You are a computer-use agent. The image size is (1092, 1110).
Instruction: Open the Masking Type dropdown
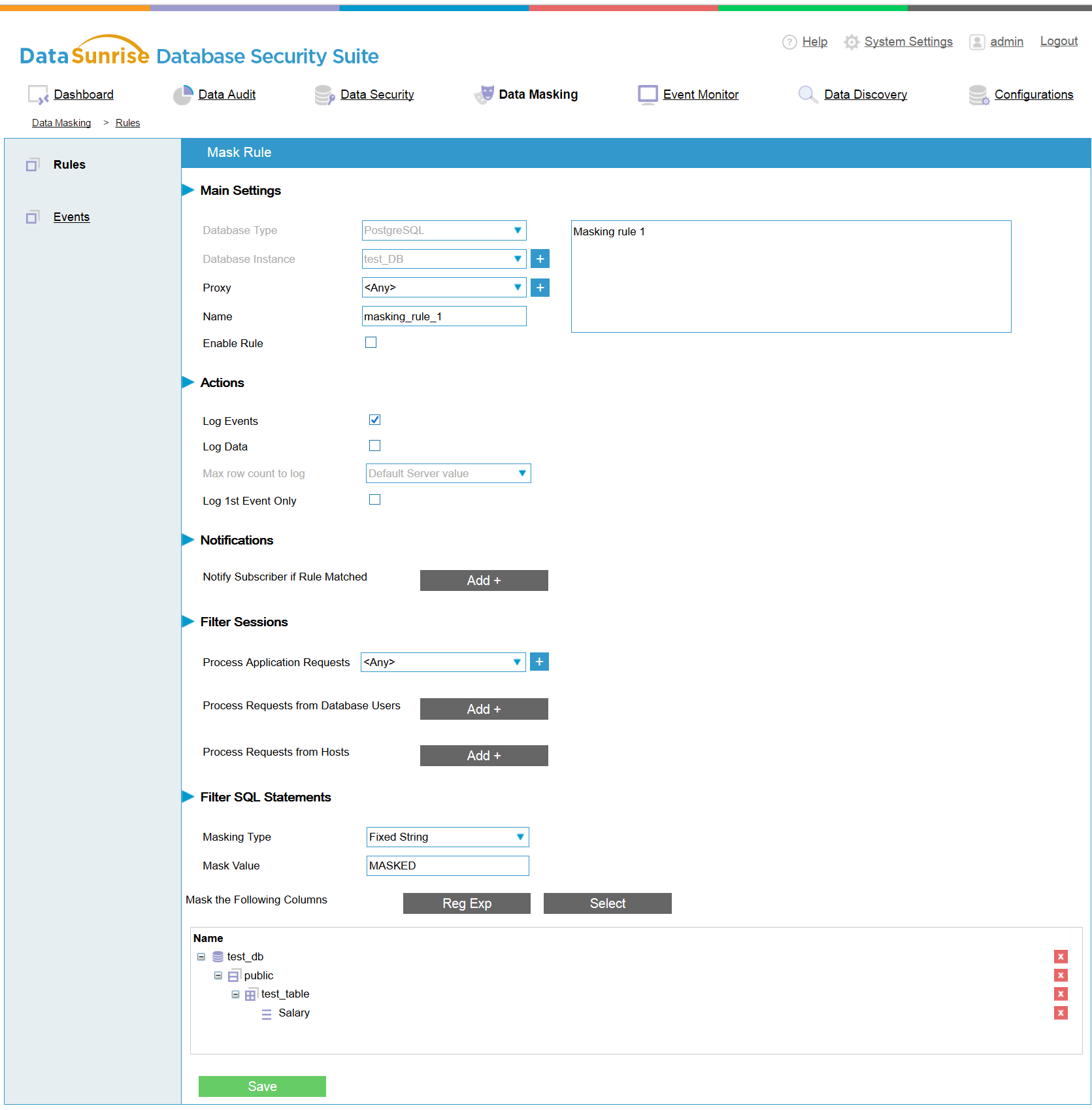[x=447, y=837]
